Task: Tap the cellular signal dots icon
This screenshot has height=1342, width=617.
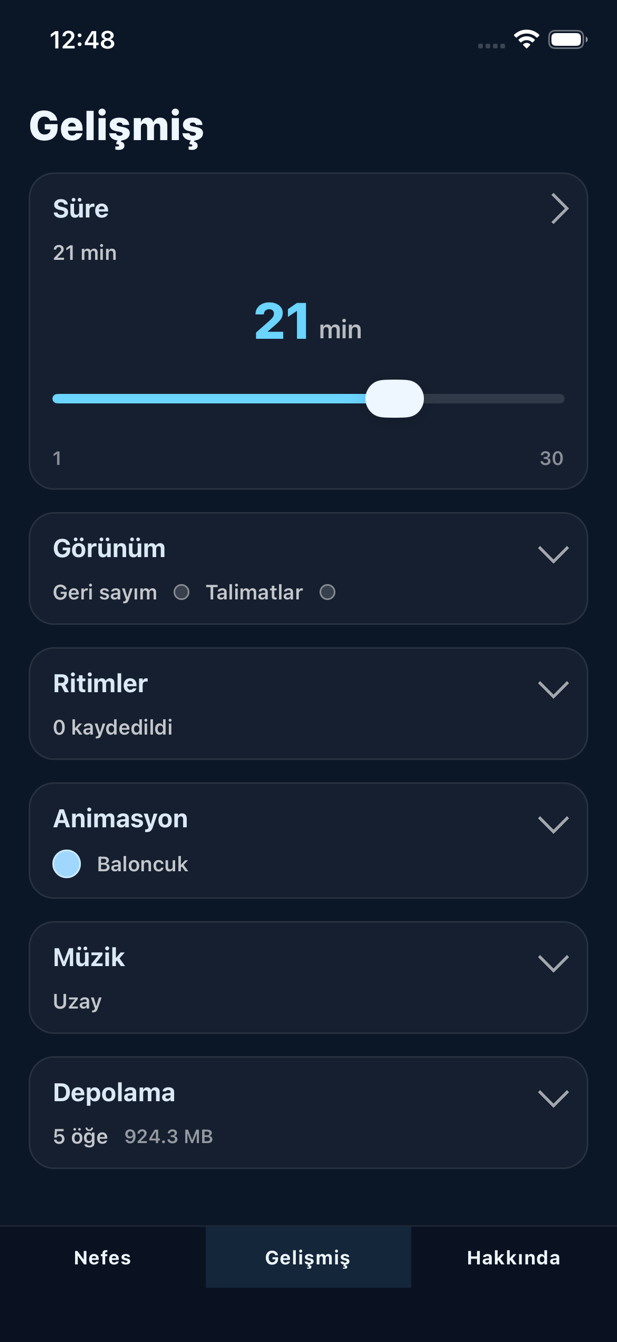Action: coord(490,45)
